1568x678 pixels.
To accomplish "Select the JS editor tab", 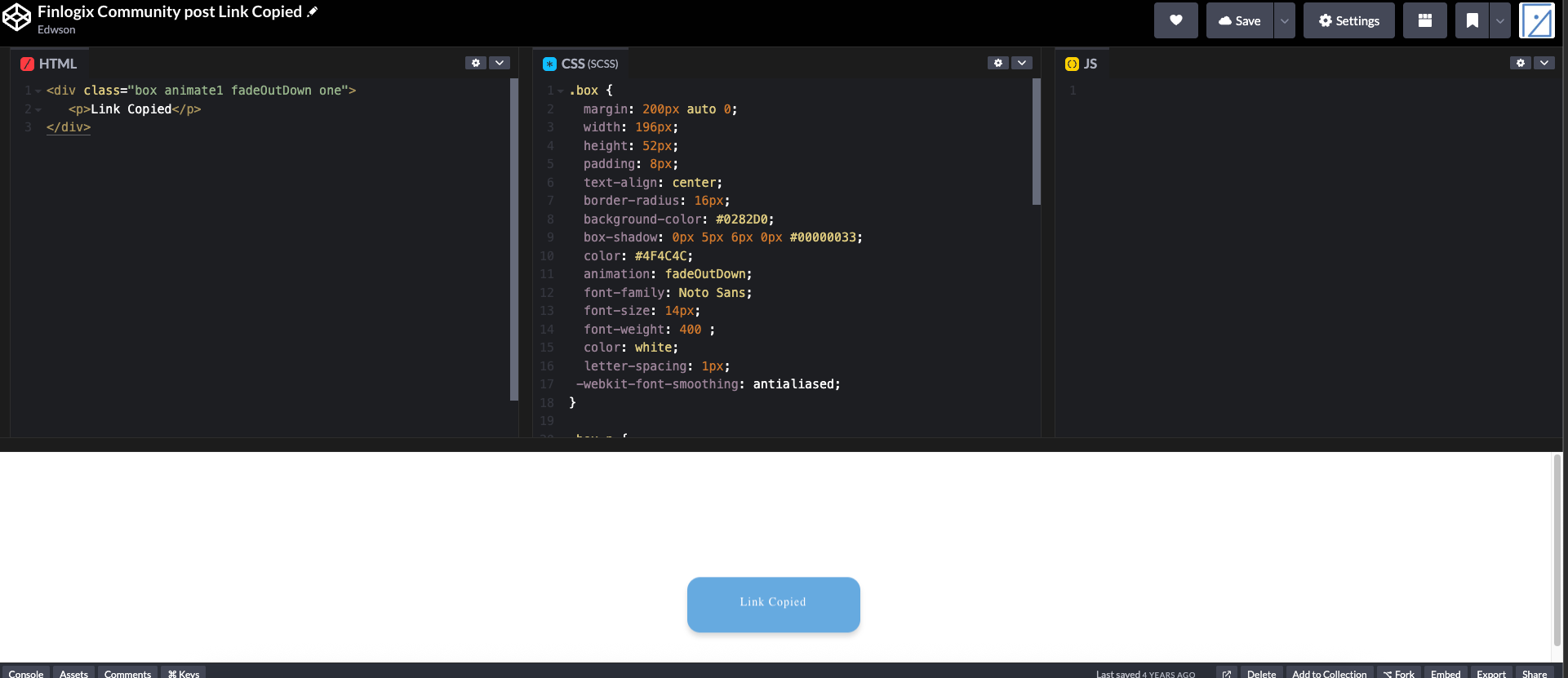I will pyautogui.click(x=1082, y=64).
